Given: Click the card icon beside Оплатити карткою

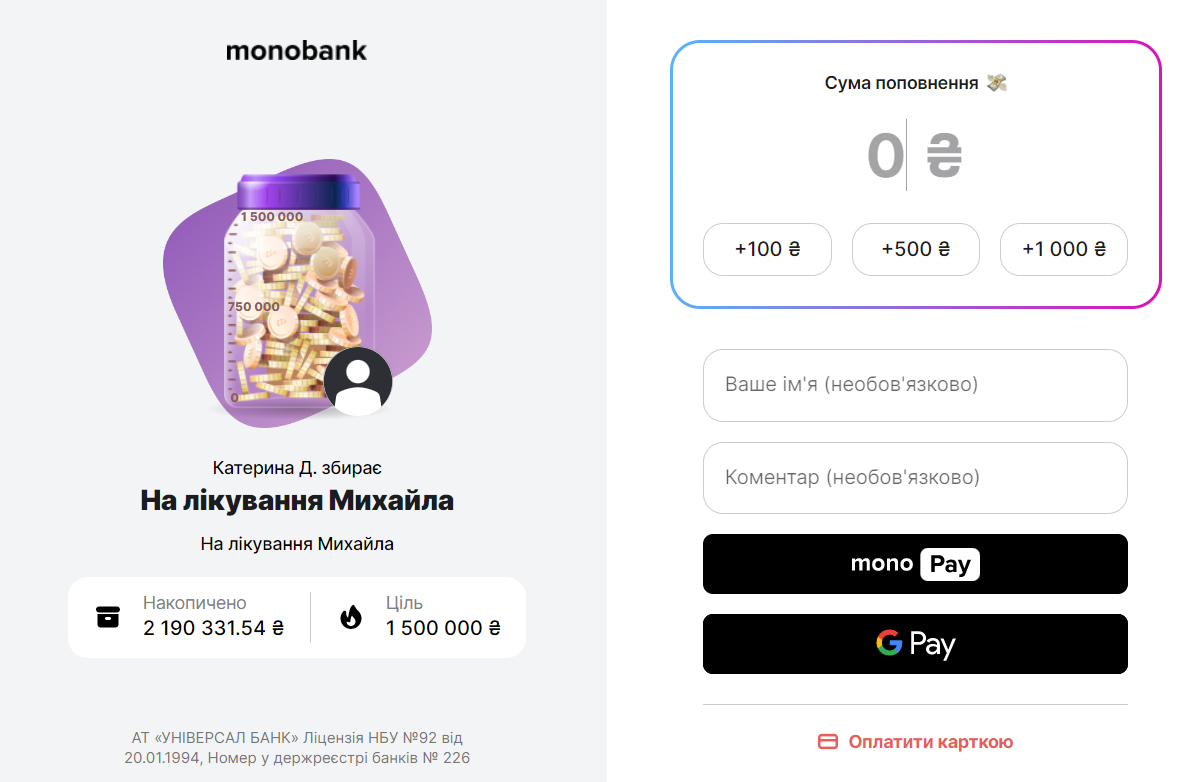Looking at the screenshot, I should (828, 742).
